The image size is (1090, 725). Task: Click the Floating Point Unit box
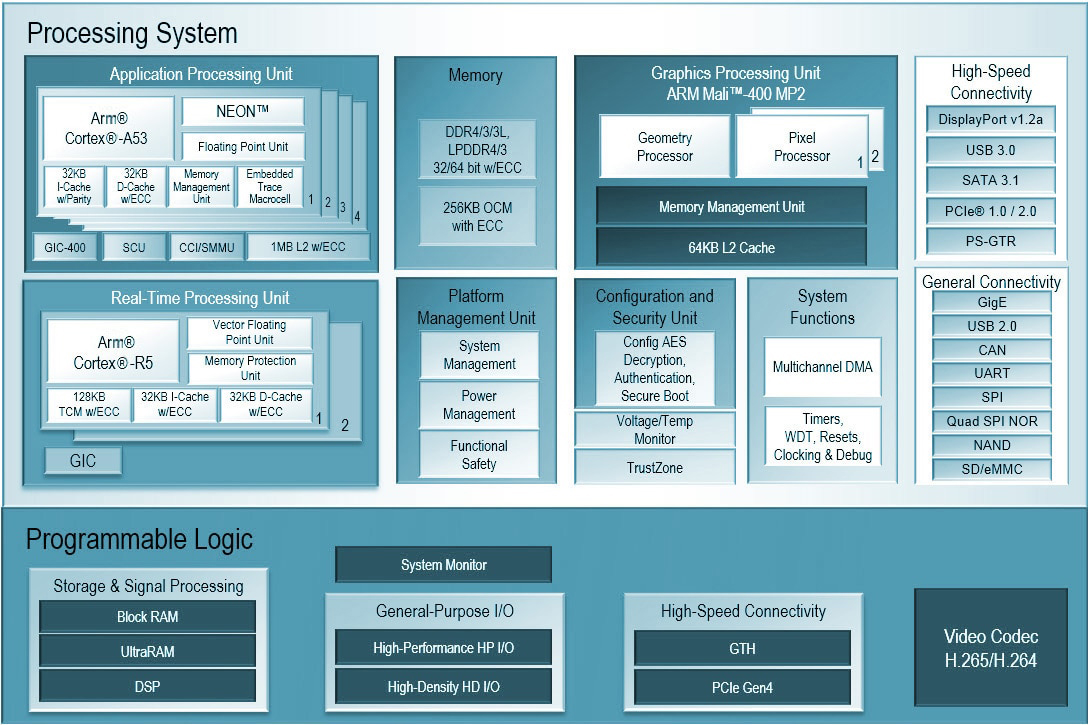click(x=243, y=146)
